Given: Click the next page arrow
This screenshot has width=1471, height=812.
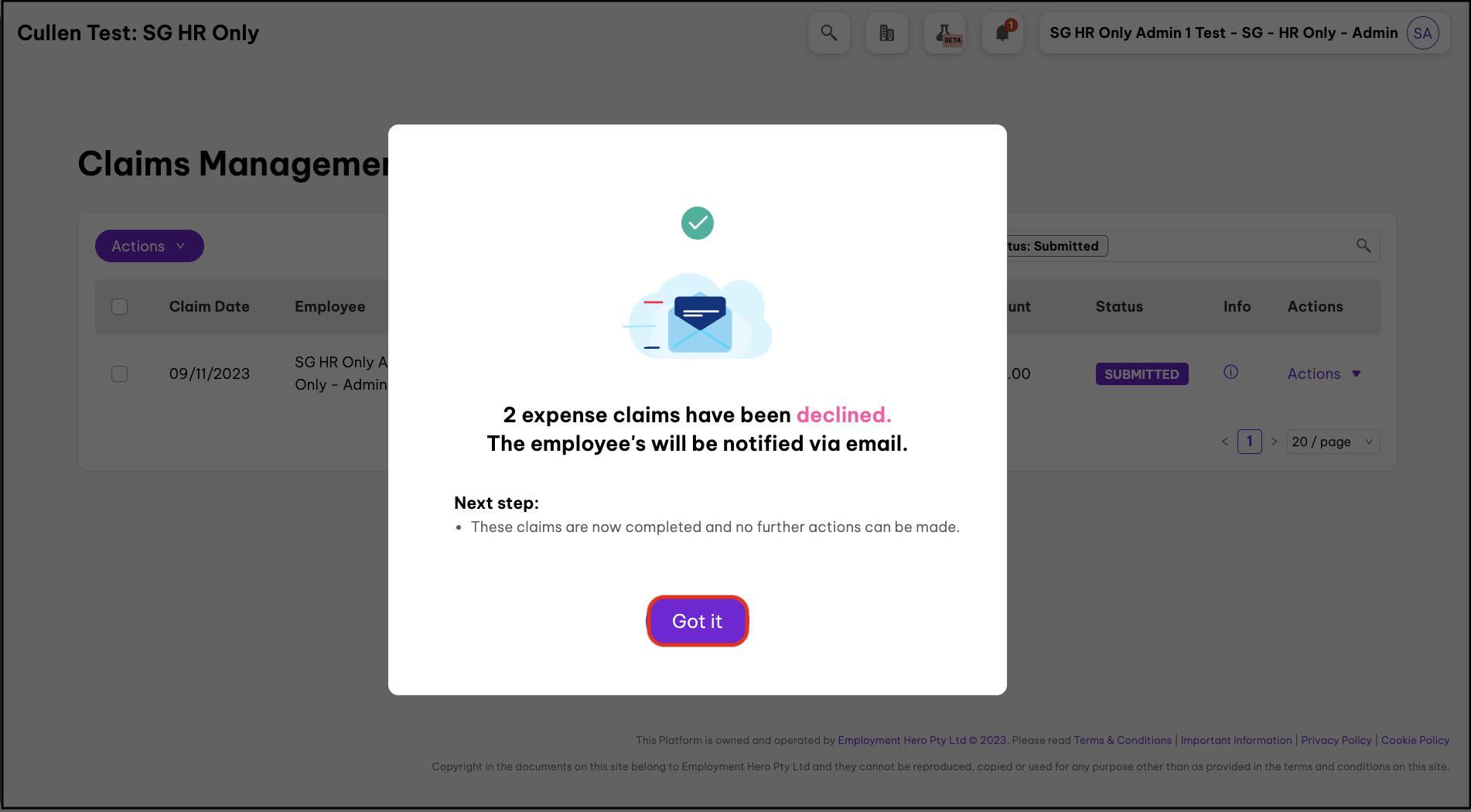Looking at the screenshot, I should [1274, 442].
